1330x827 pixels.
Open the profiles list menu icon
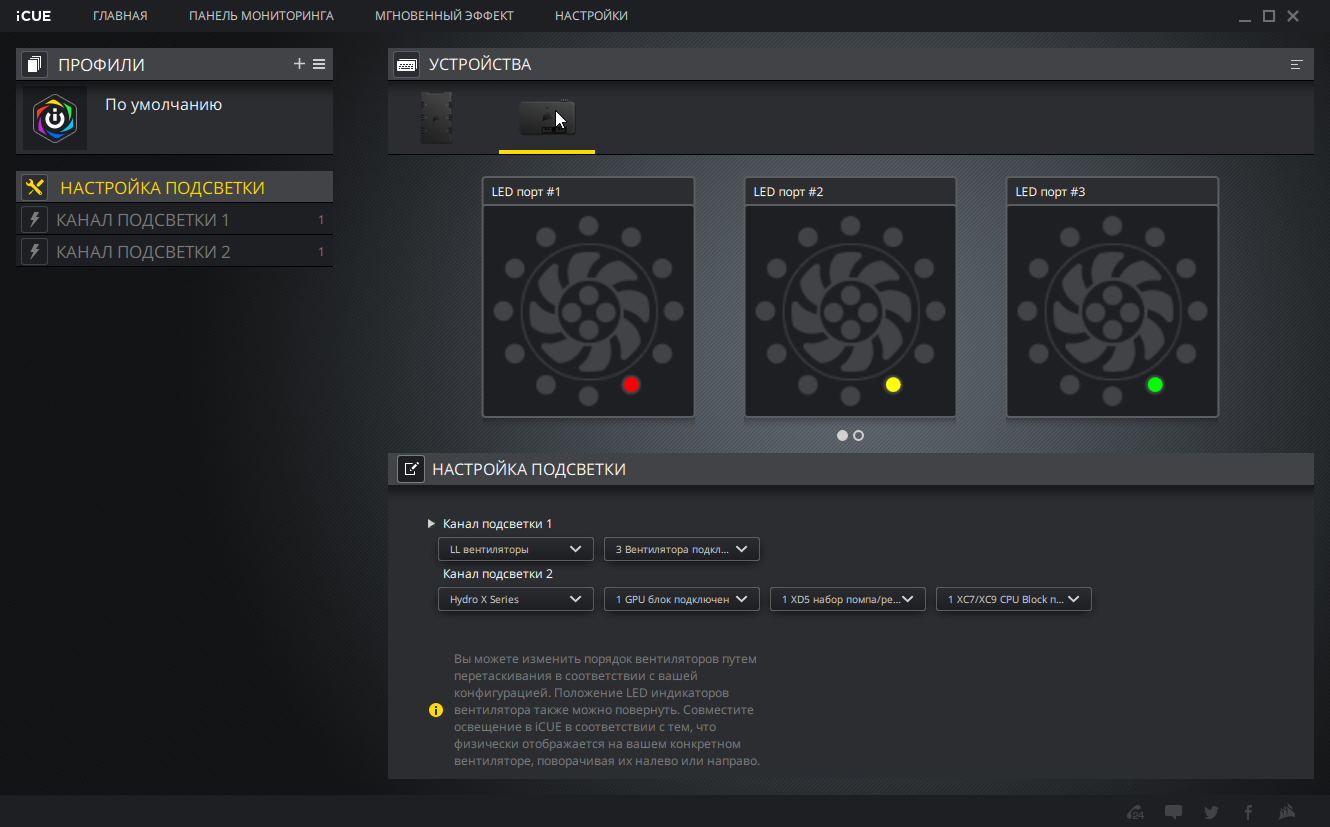[319, 64]
